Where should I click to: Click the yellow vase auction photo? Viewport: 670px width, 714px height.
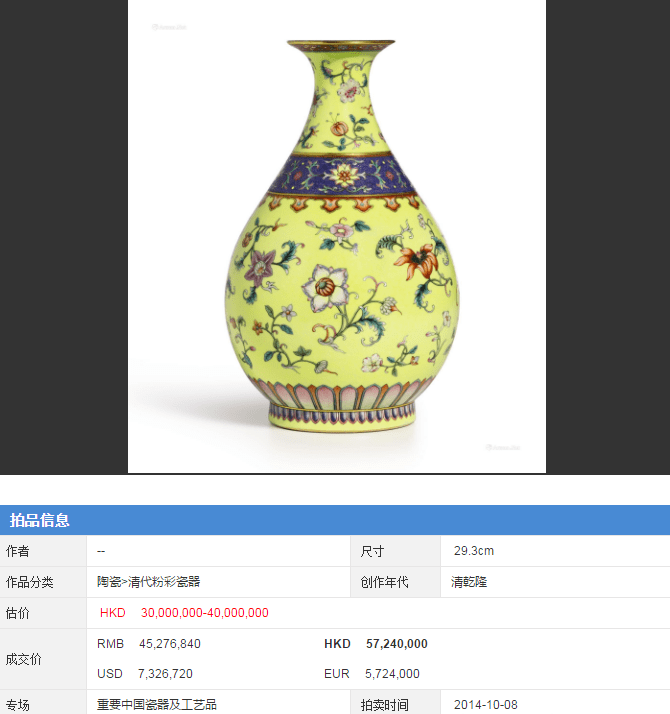(x=337, y=236)
